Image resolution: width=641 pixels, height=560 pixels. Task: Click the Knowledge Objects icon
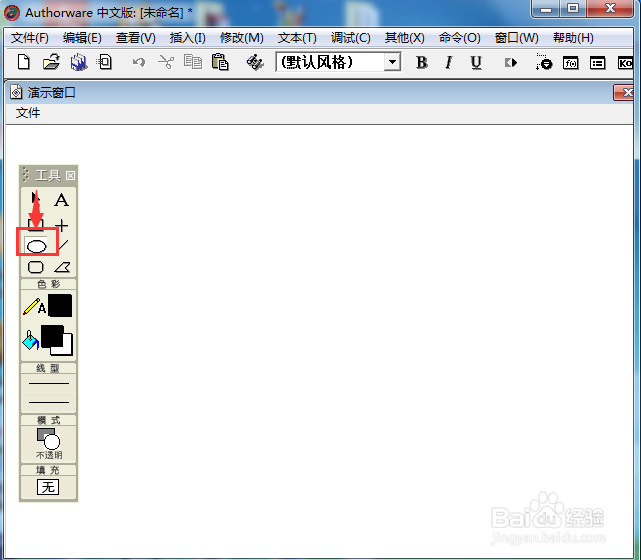click(x=625, y=63)
